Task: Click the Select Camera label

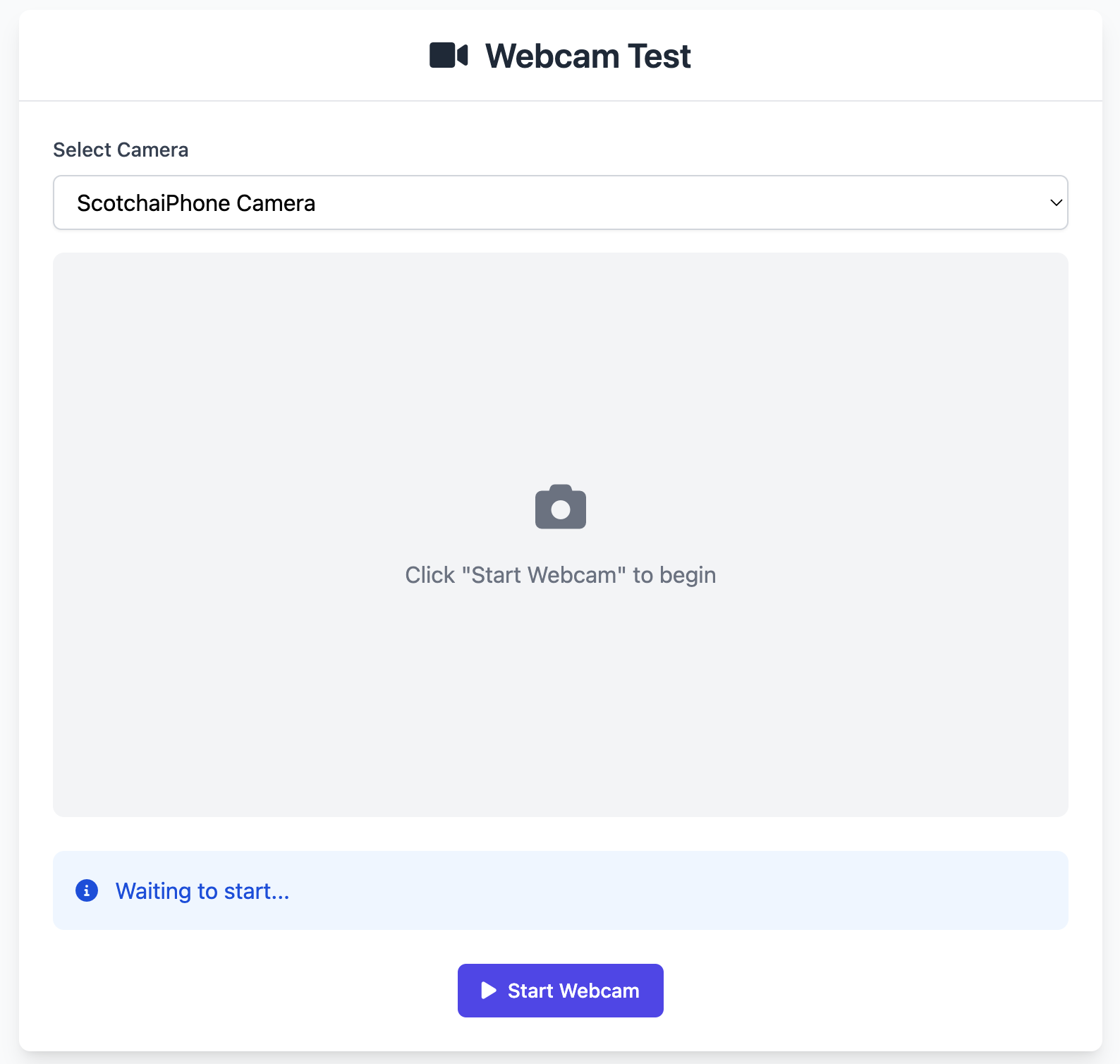Action: tap(121, 150)
